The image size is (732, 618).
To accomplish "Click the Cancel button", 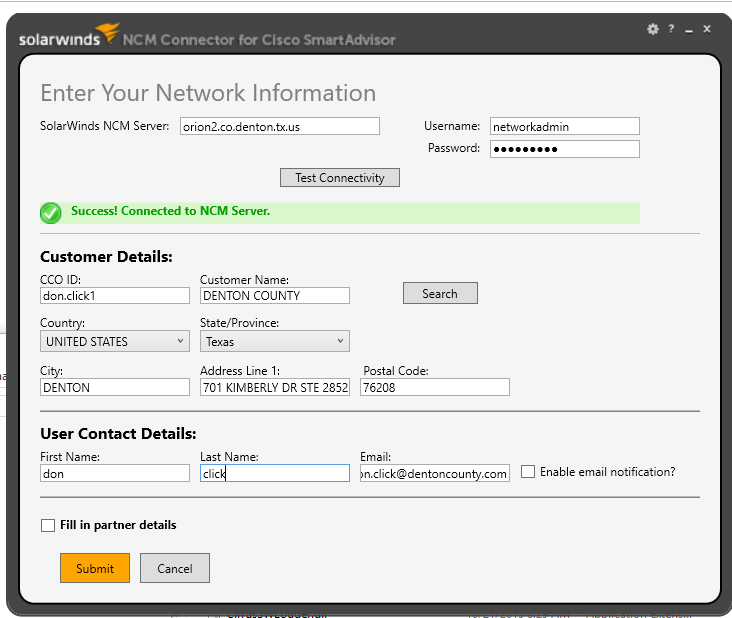I will (x=175, y=568).
